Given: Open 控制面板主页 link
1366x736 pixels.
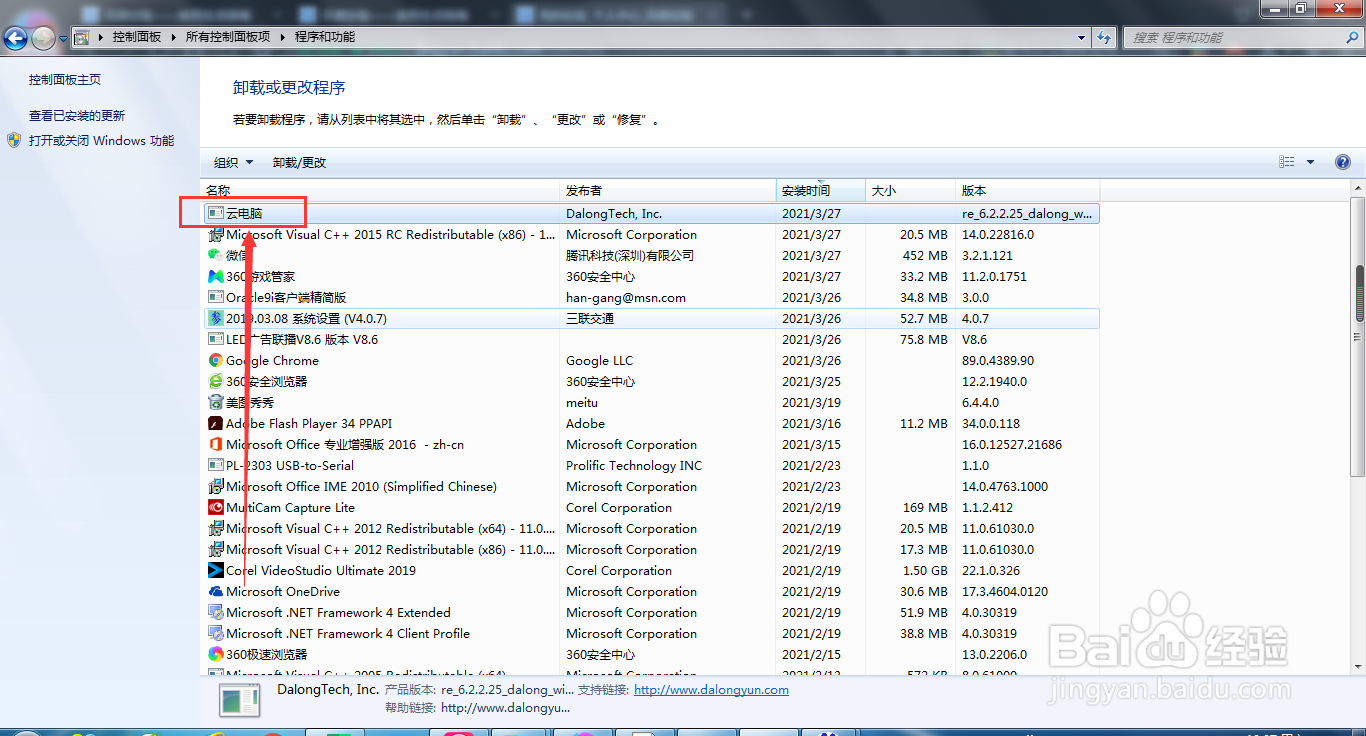Looking at the screenshot, I should point(65,79).
